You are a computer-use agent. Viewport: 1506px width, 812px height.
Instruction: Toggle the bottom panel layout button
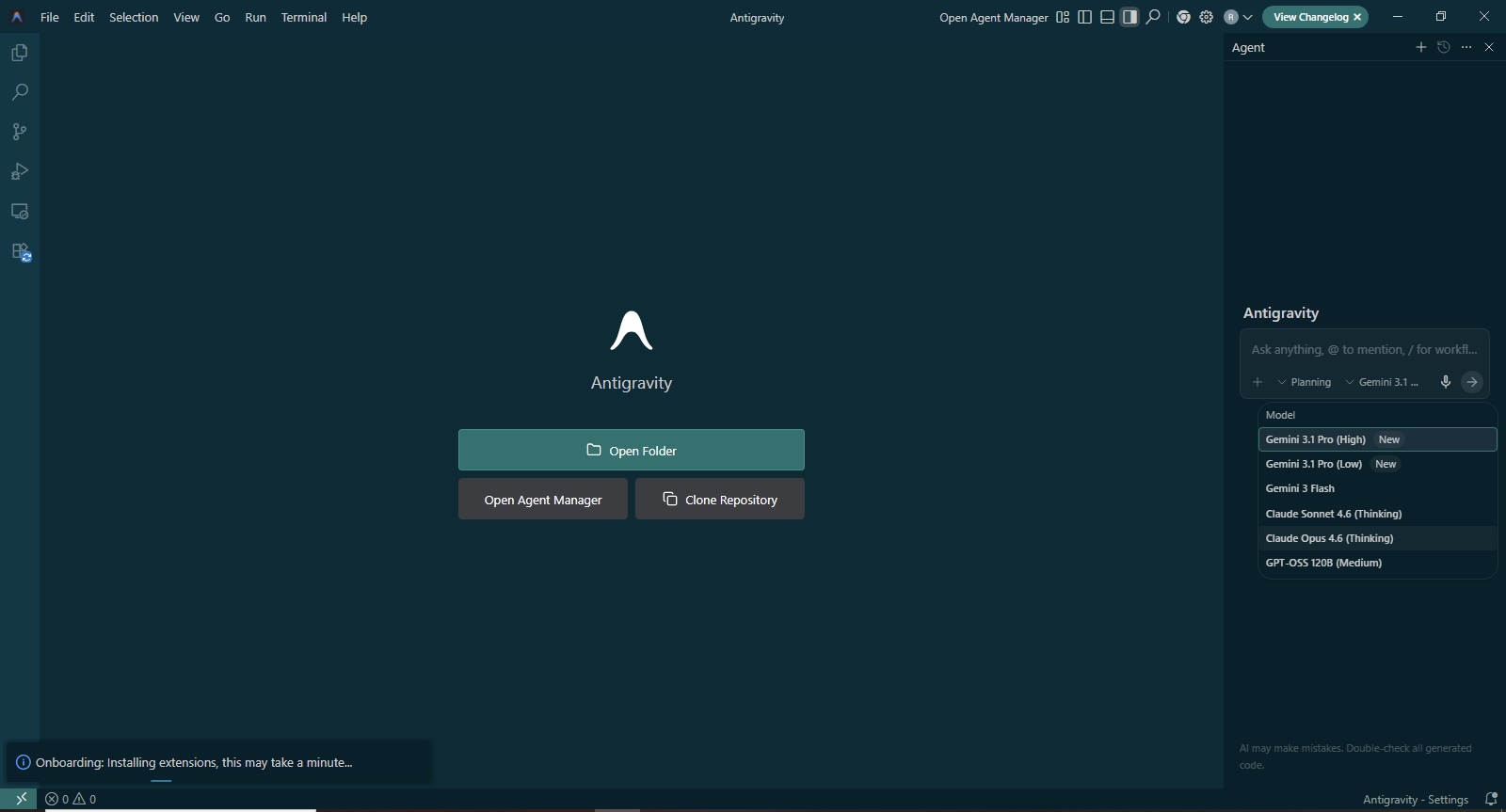click(x=1107, y=17)
